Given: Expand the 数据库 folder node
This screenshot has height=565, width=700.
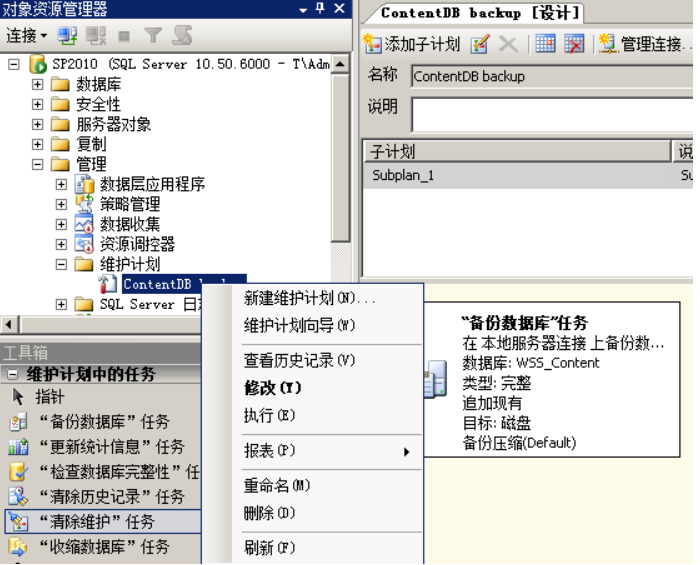Looking at the screenshot, I should pos(38,84).
